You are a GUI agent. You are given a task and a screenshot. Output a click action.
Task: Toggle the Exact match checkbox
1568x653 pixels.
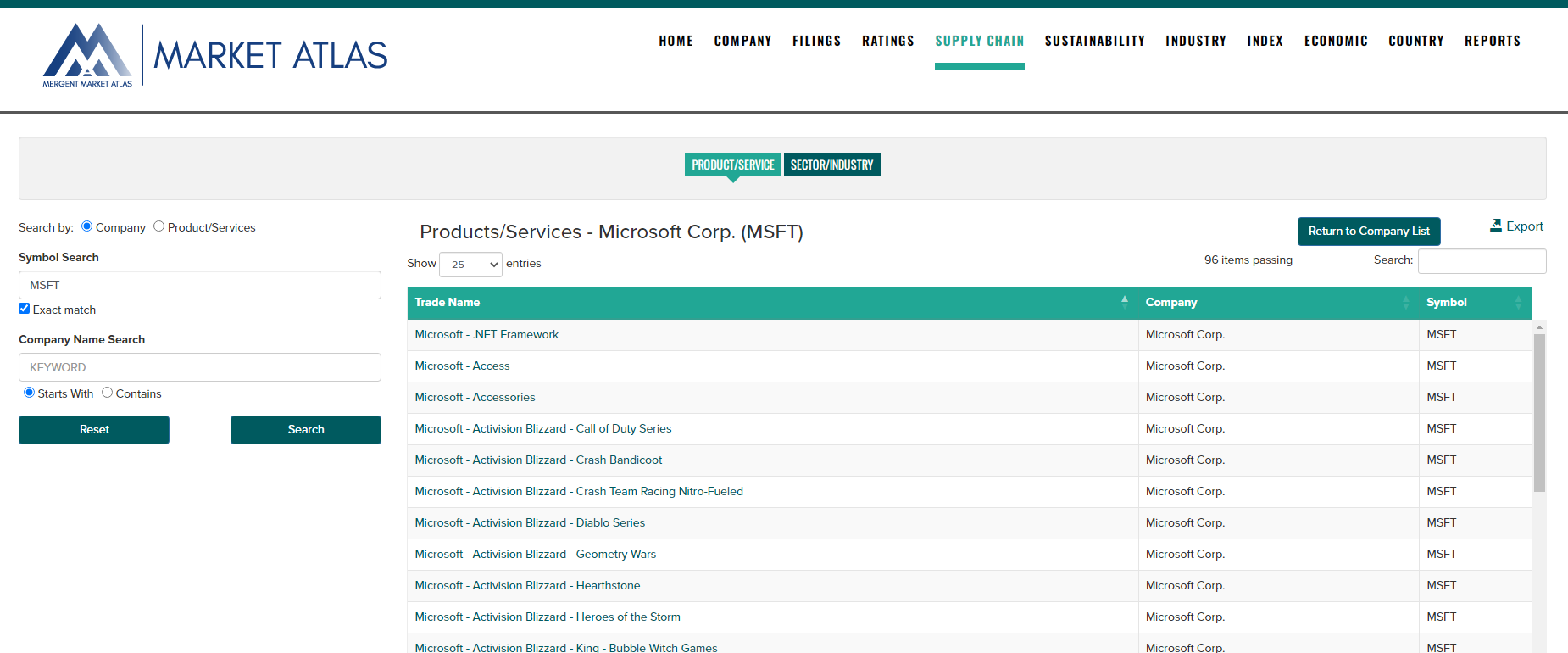24,309
